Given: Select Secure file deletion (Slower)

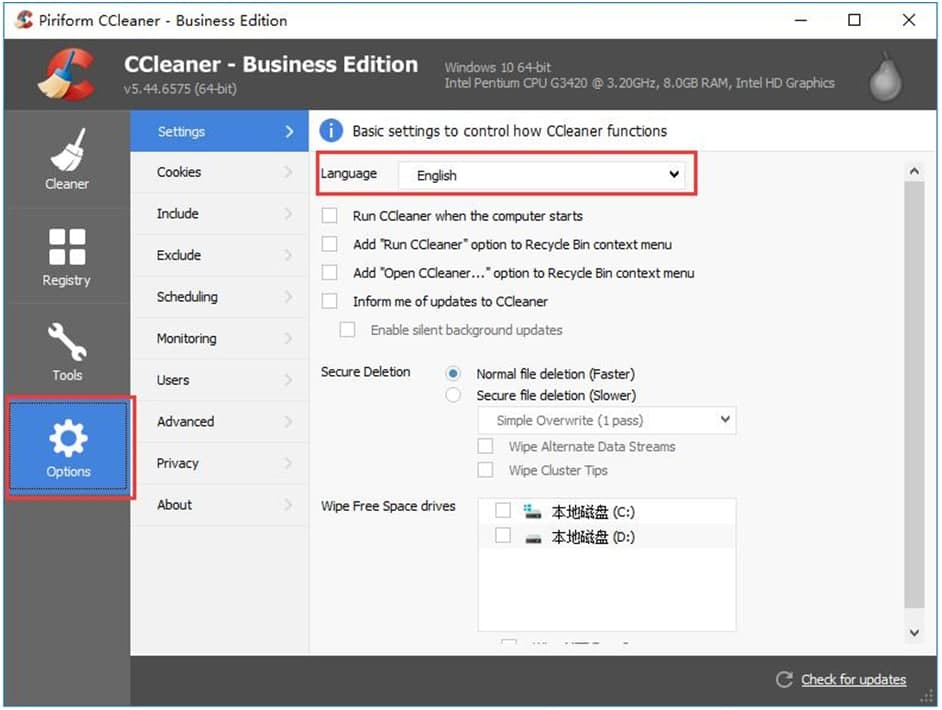Looking at the screenshot, I should pos(452,394).
